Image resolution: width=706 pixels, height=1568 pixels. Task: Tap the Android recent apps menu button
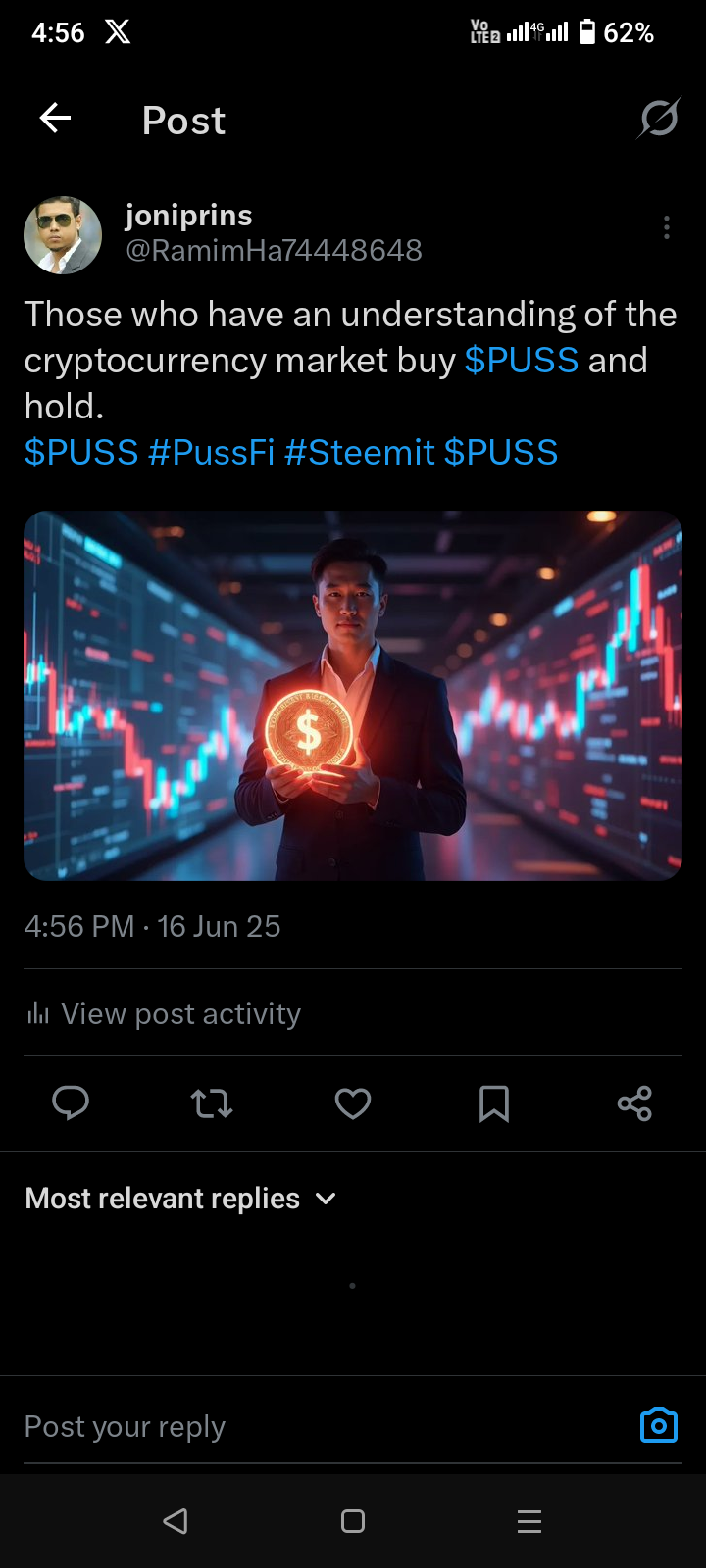(529, 1521)
